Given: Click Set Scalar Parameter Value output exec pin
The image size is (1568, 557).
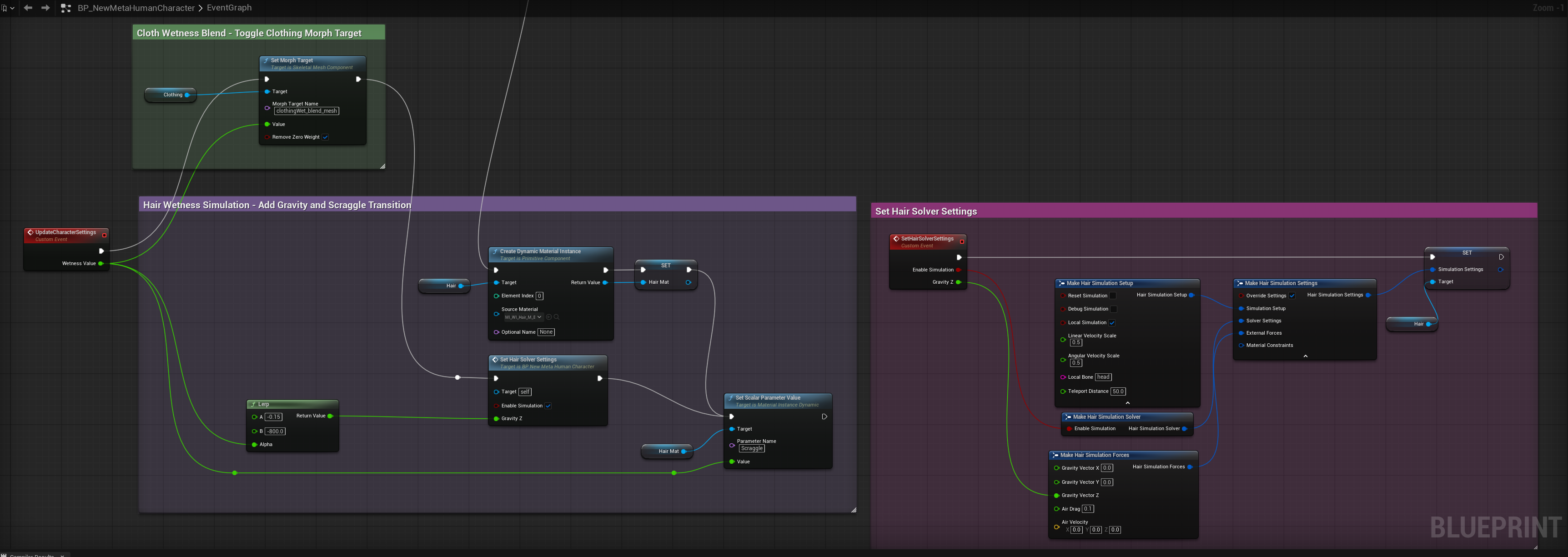Looking at the screenshot, I should (824, 417).
